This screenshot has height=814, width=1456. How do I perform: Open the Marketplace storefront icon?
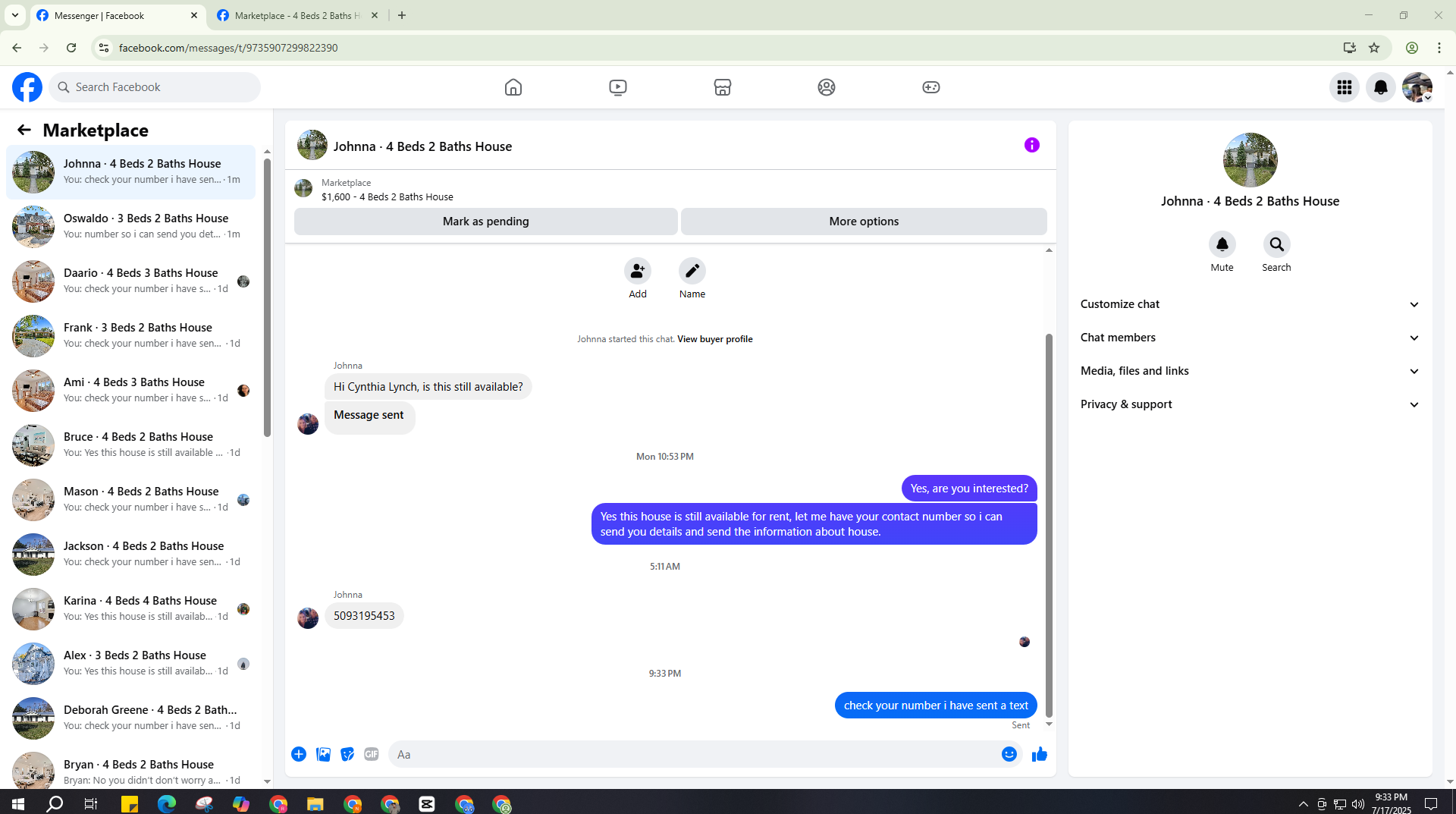point(723,87)
